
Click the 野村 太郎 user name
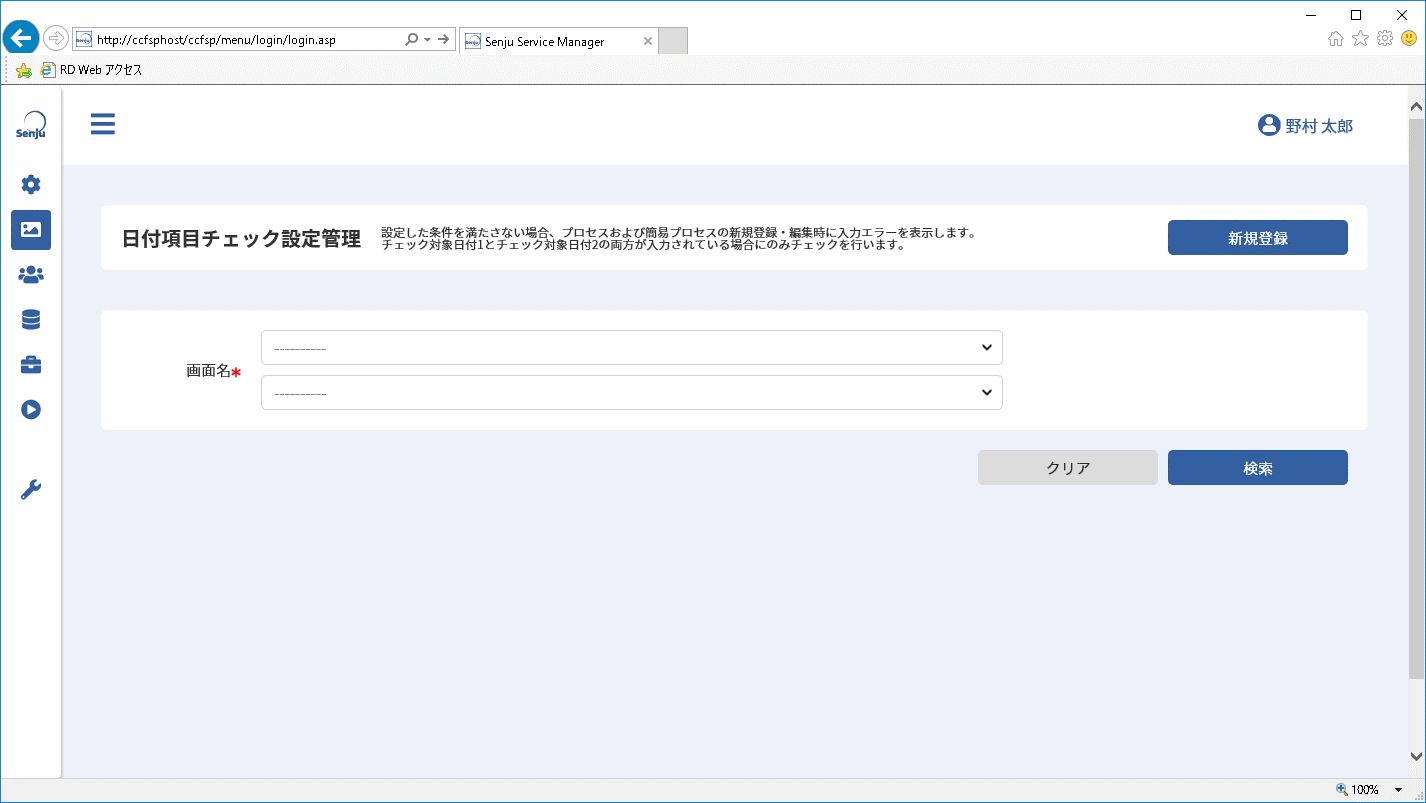[x=1319, y=126]
